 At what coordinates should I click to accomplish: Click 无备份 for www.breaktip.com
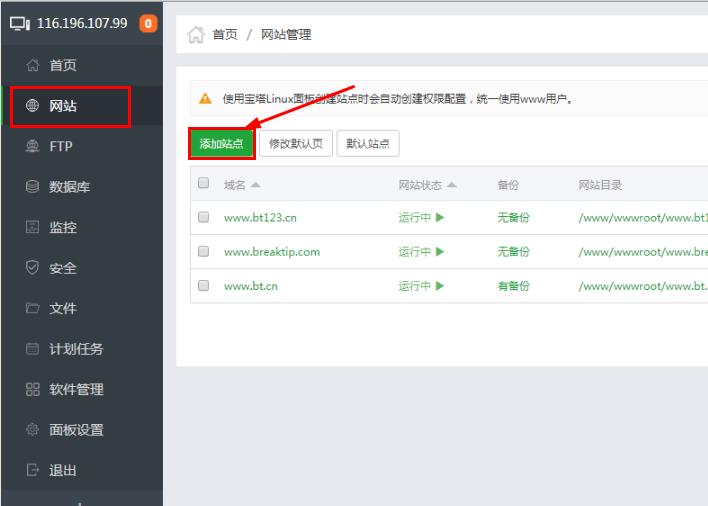513,252
